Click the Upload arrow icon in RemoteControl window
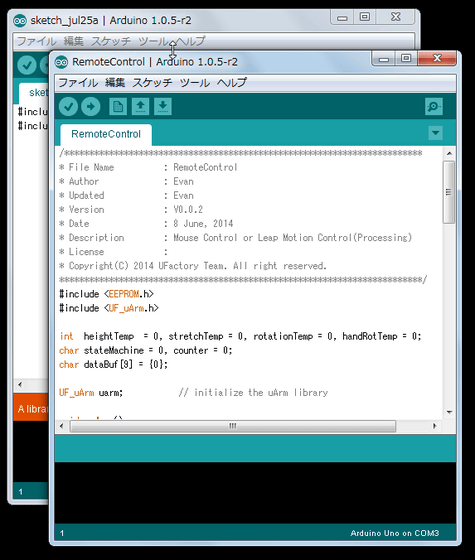The width and height of the screenshot is (475, 560). 90,106
